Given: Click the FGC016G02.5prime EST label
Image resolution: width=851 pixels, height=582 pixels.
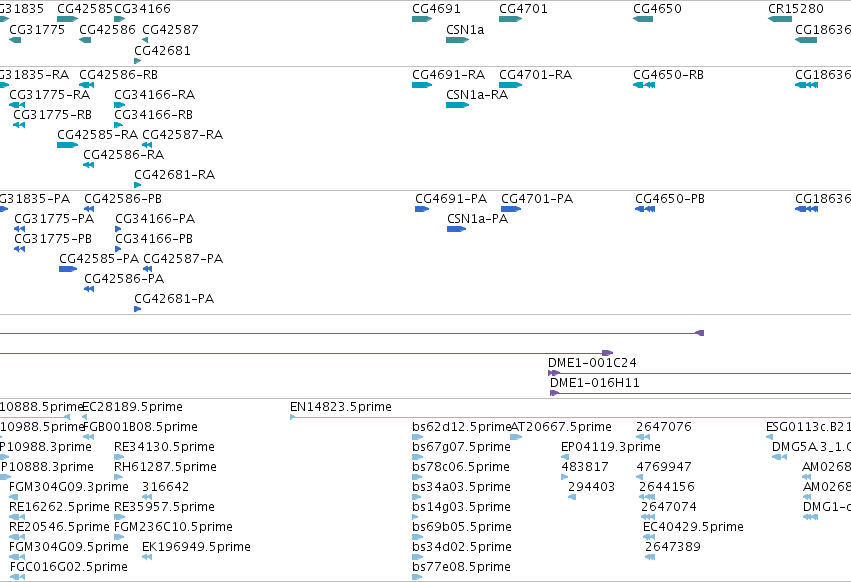Looking at the screenshot, I should [x=69, y=567].
